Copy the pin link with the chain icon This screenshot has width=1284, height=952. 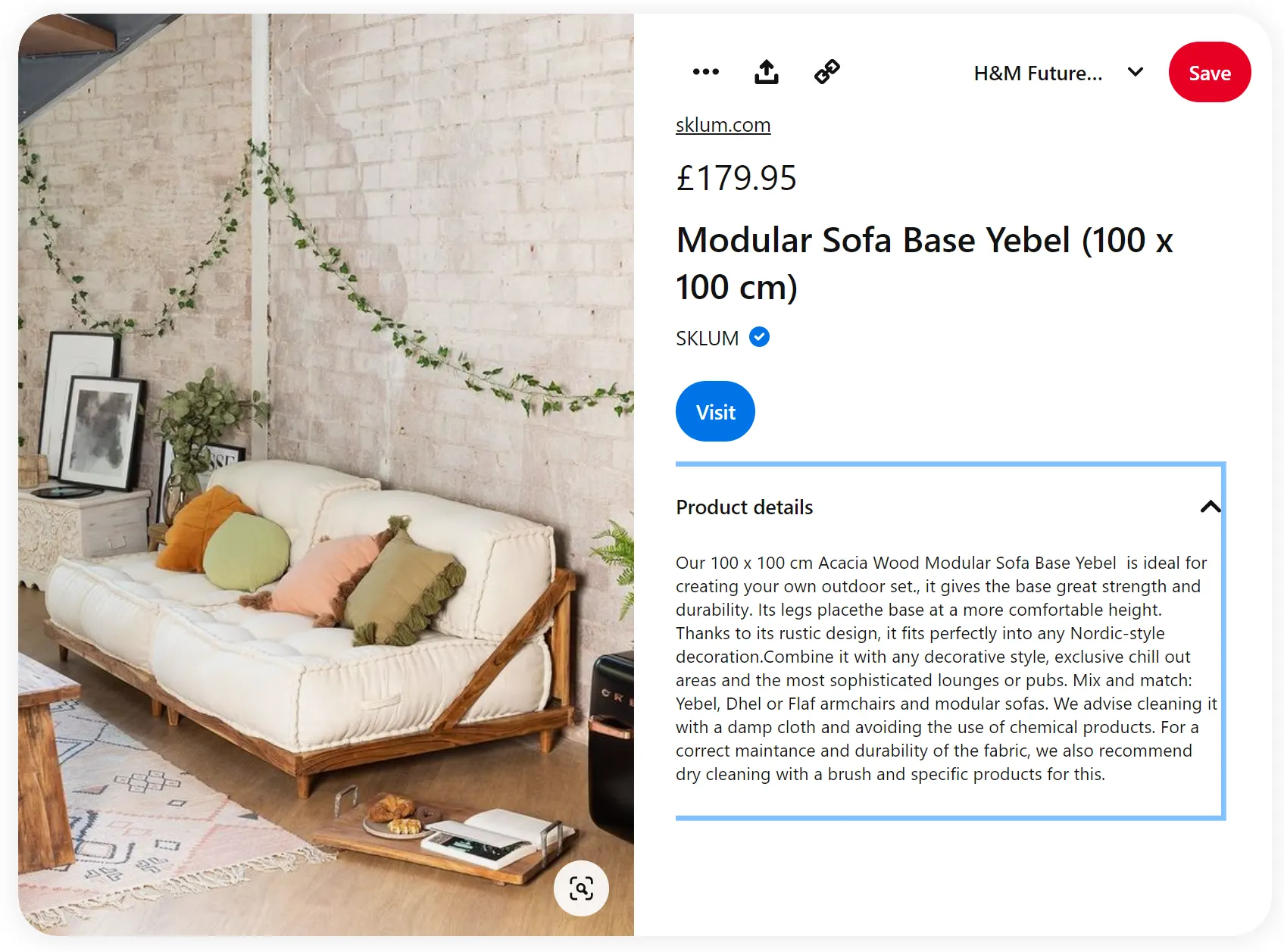coord(826,72)
